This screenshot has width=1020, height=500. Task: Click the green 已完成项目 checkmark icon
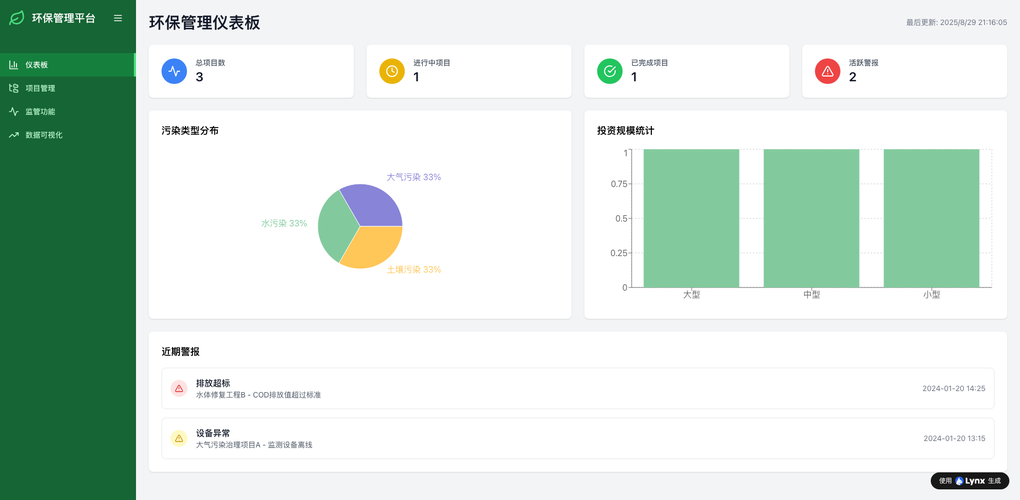coord(609,71)
